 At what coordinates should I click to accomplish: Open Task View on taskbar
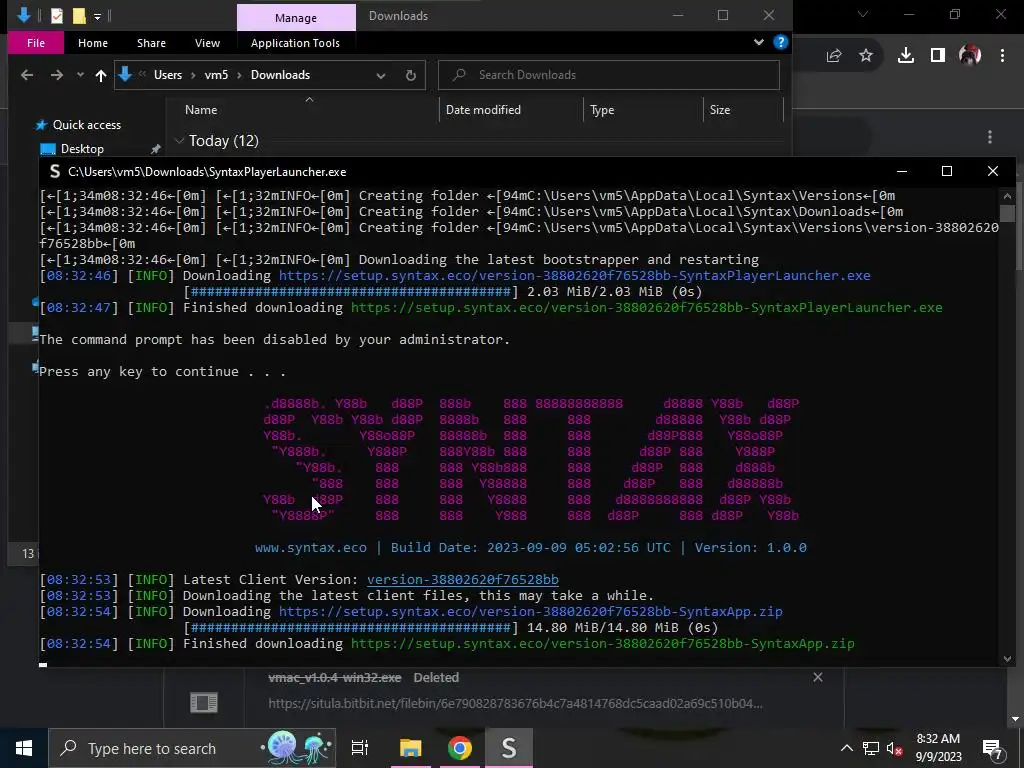[x=359, y=748]
